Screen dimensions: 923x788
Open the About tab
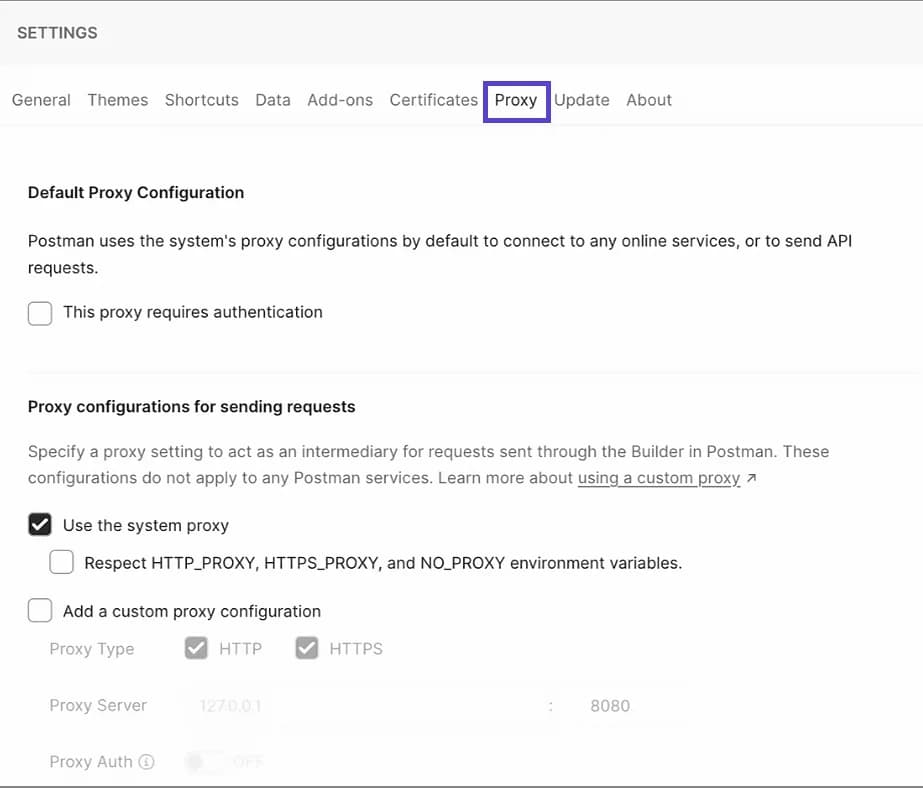[x=648, y=100]
